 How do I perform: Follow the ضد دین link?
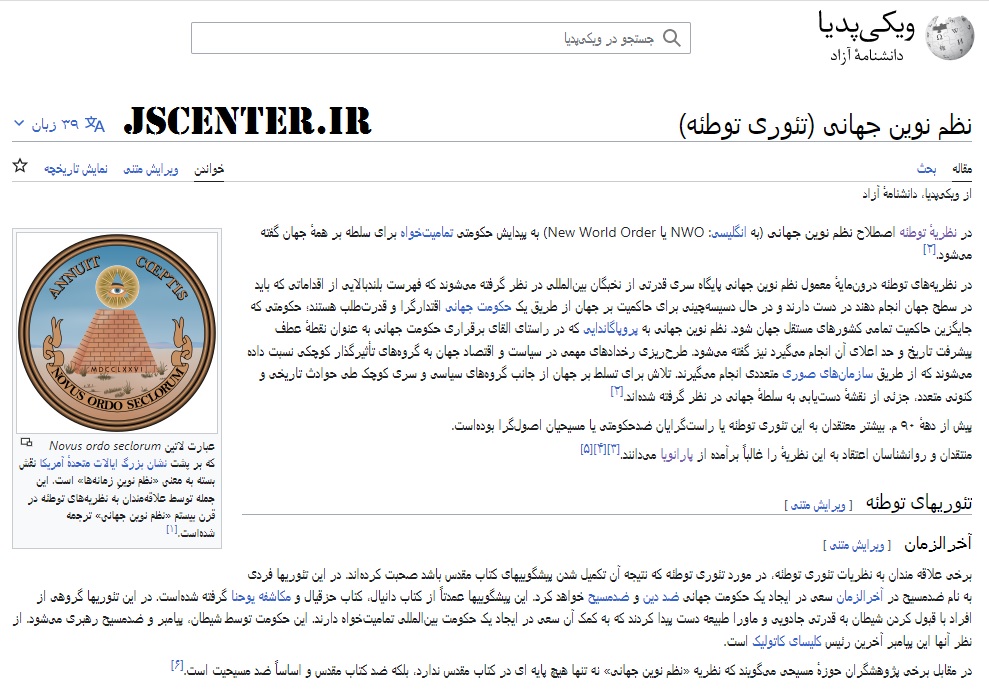pos(662,597)
